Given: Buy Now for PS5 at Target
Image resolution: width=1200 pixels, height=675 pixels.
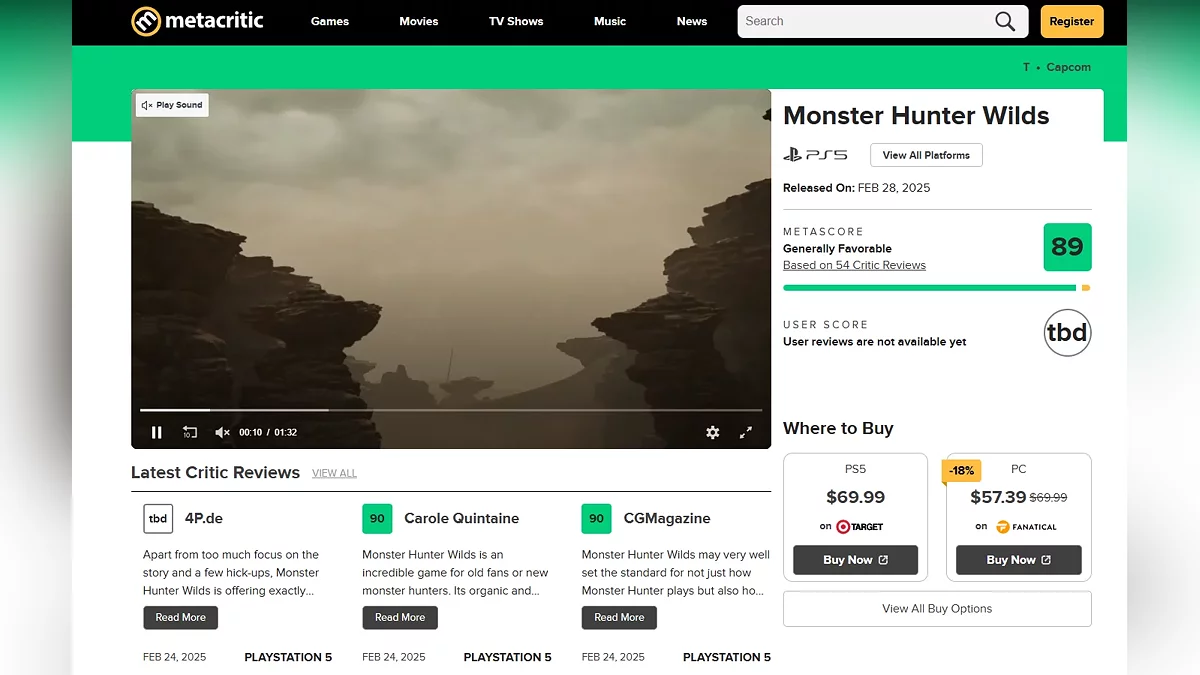Looking at the screenshot, I should coord(855,560).
